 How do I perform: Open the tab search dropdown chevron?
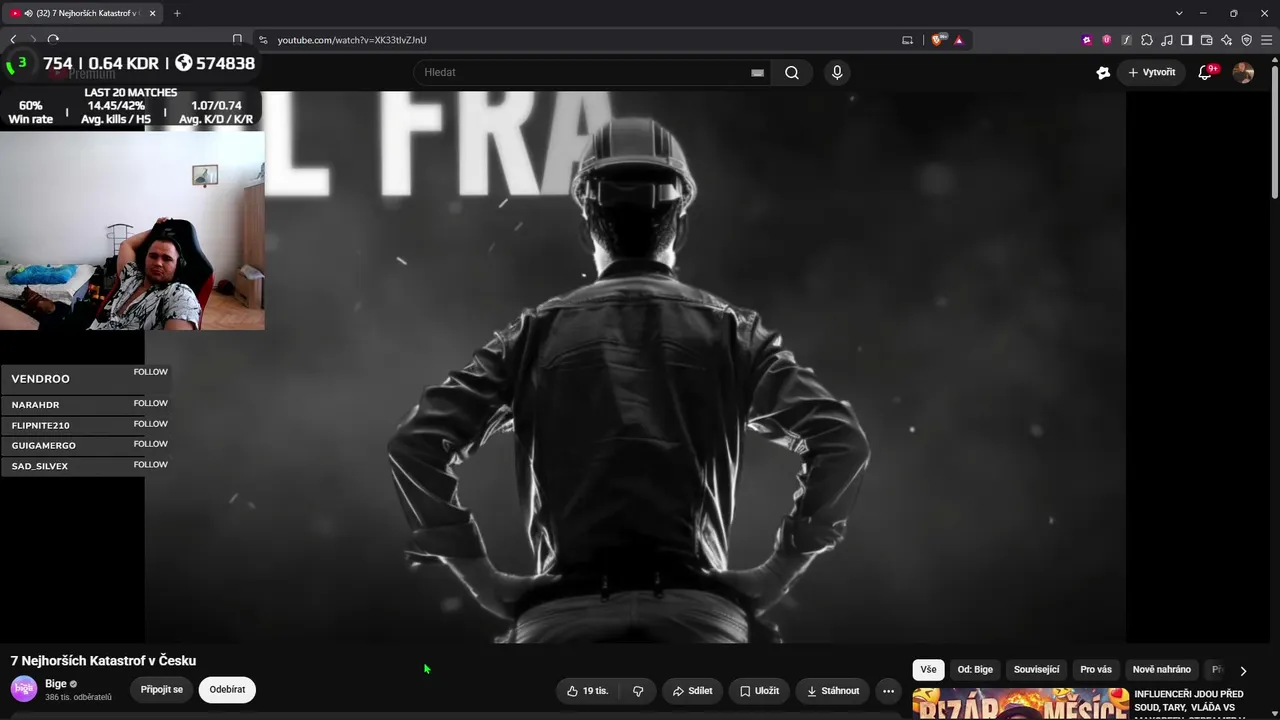tap(1179, 13)
